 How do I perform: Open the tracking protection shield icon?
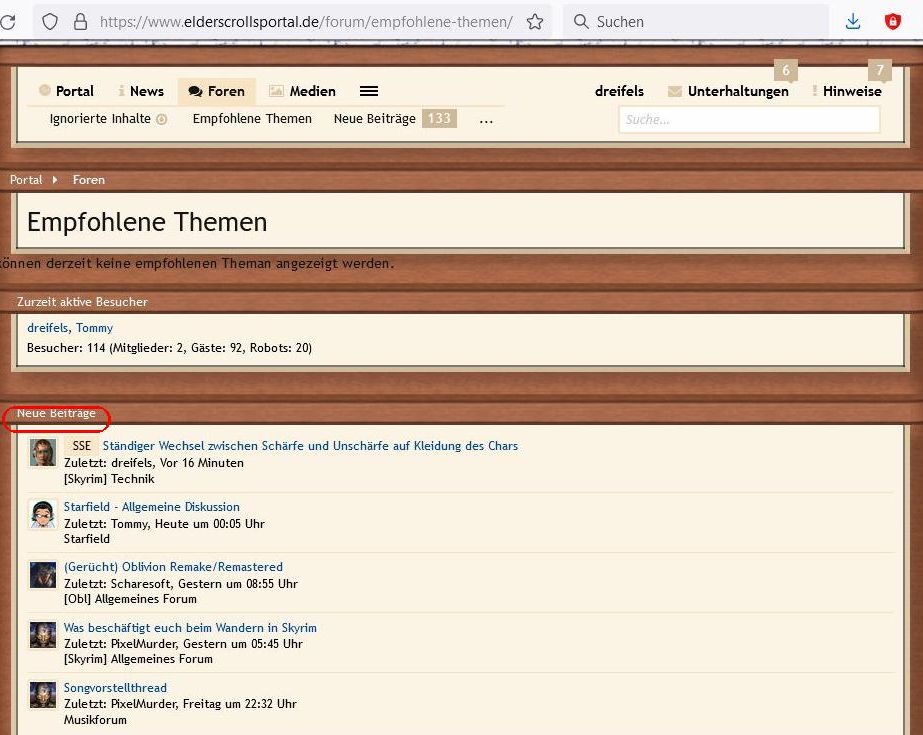pos(50,21)
